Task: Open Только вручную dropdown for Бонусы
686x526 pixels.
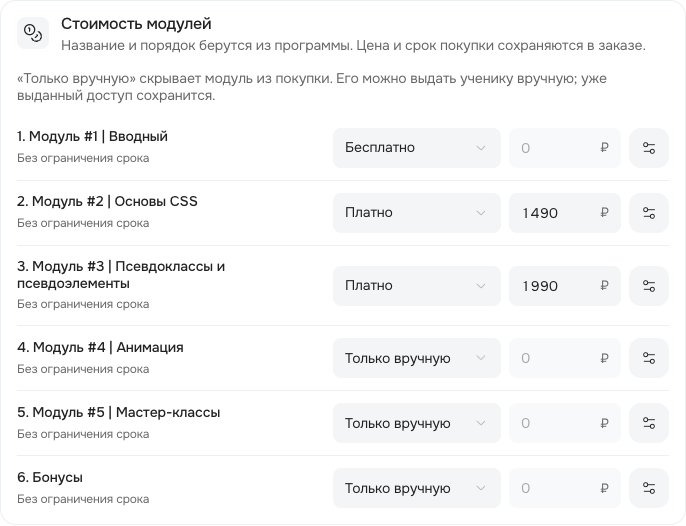Action: (x=416, y=488)
